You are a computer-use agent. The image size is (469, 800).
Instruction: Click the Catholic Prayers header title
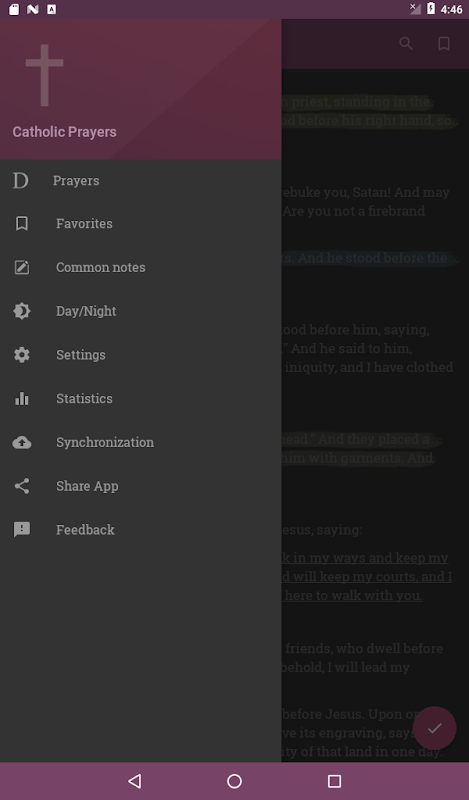(x=64, y=132)
